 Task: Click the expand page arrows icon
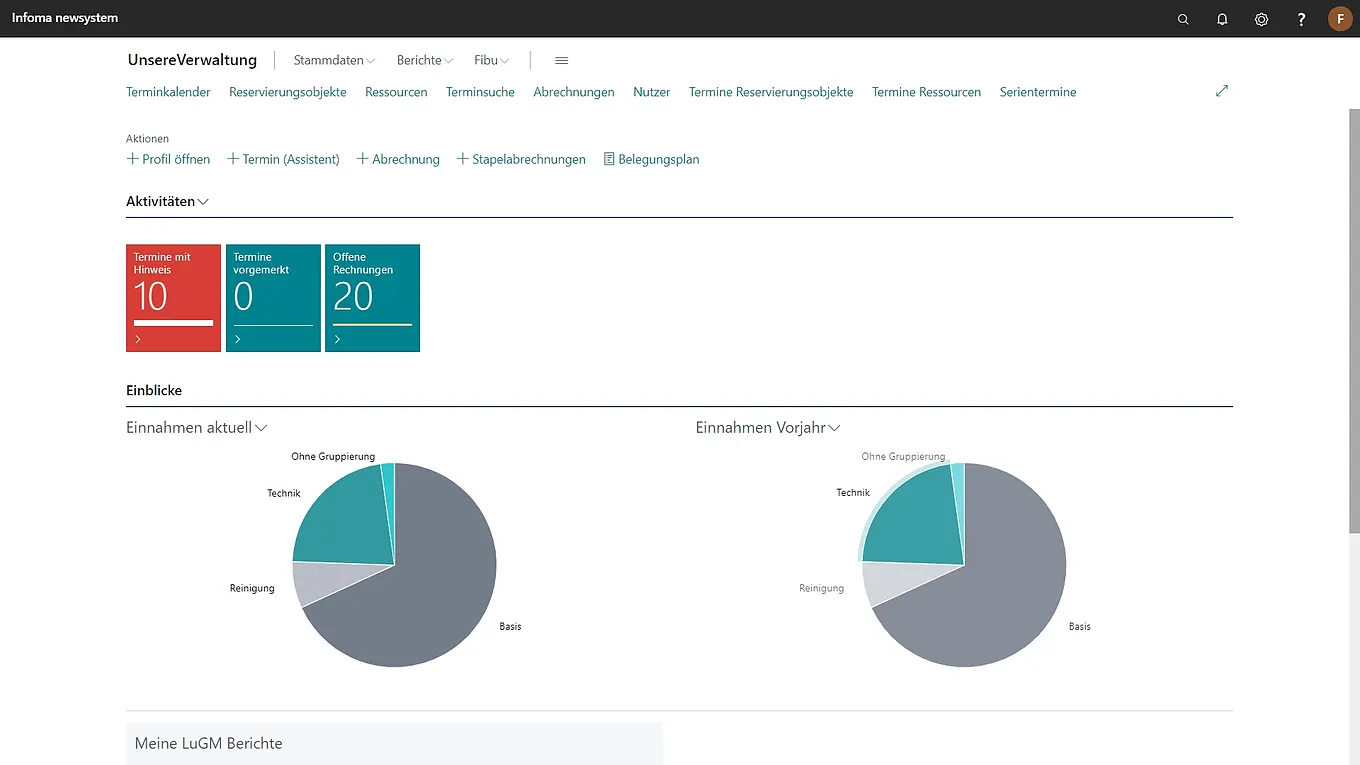[x=1221, y=91]
